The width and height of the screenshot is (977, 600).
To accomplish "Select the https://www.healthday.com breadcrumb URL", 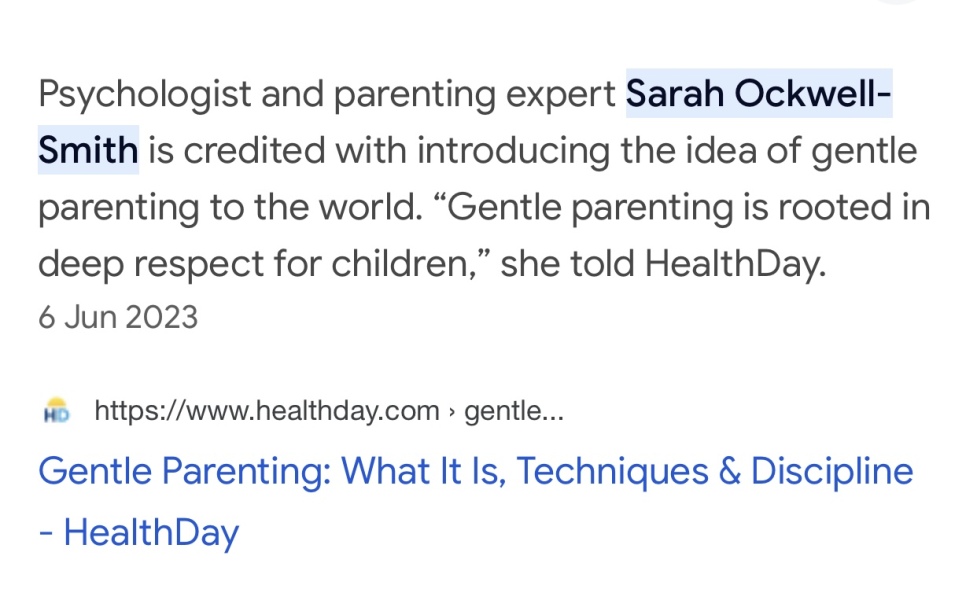I will click(x=265, y=409).
